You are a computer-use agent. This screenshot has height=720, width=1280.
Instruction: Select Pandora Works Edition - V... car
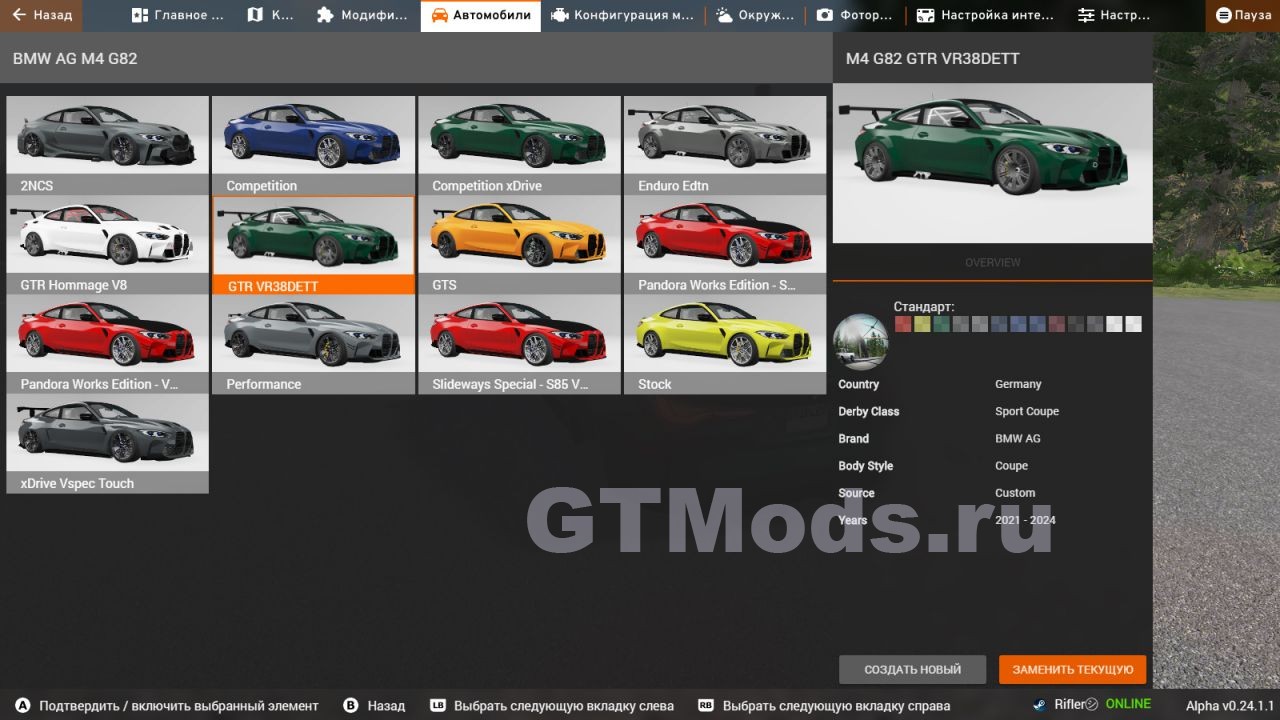coord(108,344)
